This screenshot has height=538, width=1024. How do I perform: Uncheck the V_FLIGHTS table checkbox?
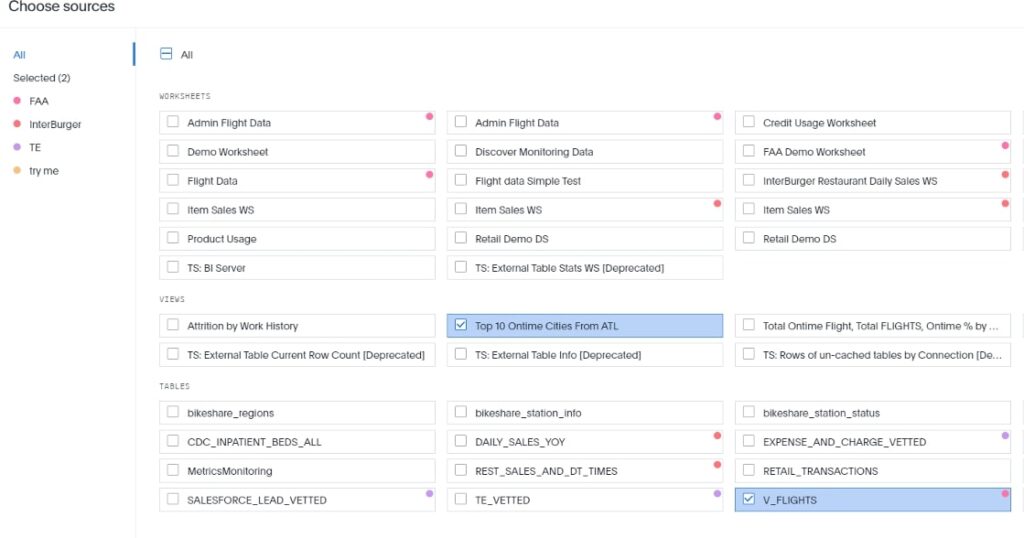pyautogui.click(x=749, y=500)
